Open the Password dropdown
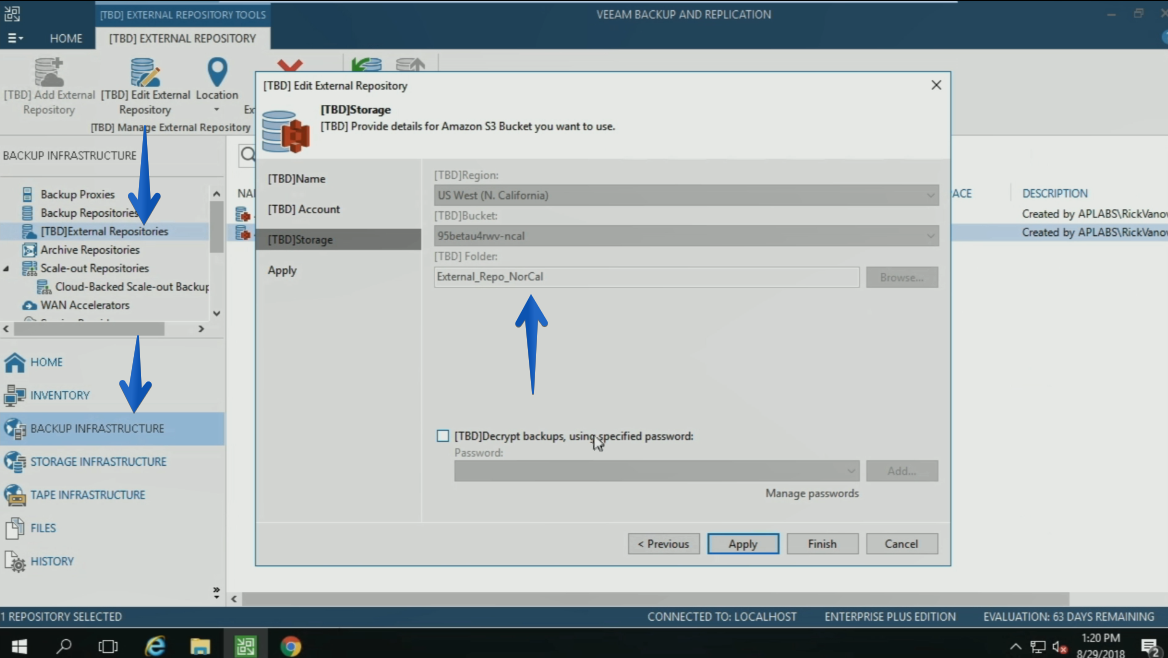 [x=656, y=471]
